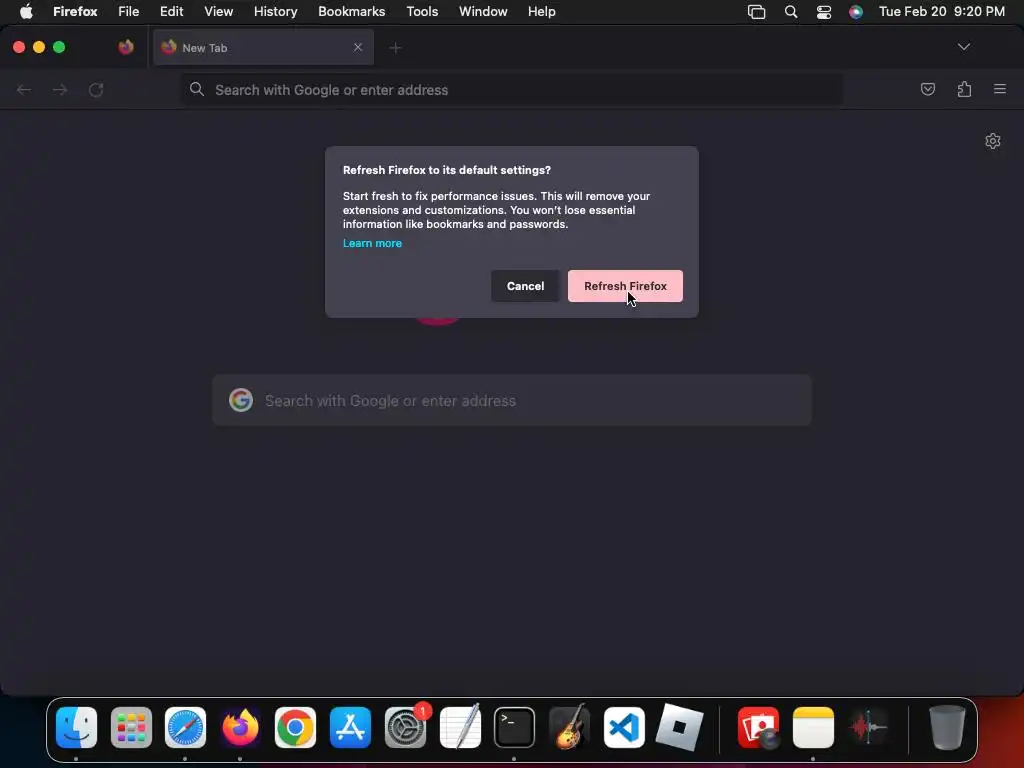Click the date and time in the menu bar
This screenshot has width=1024, height=768.
point(942,12)
